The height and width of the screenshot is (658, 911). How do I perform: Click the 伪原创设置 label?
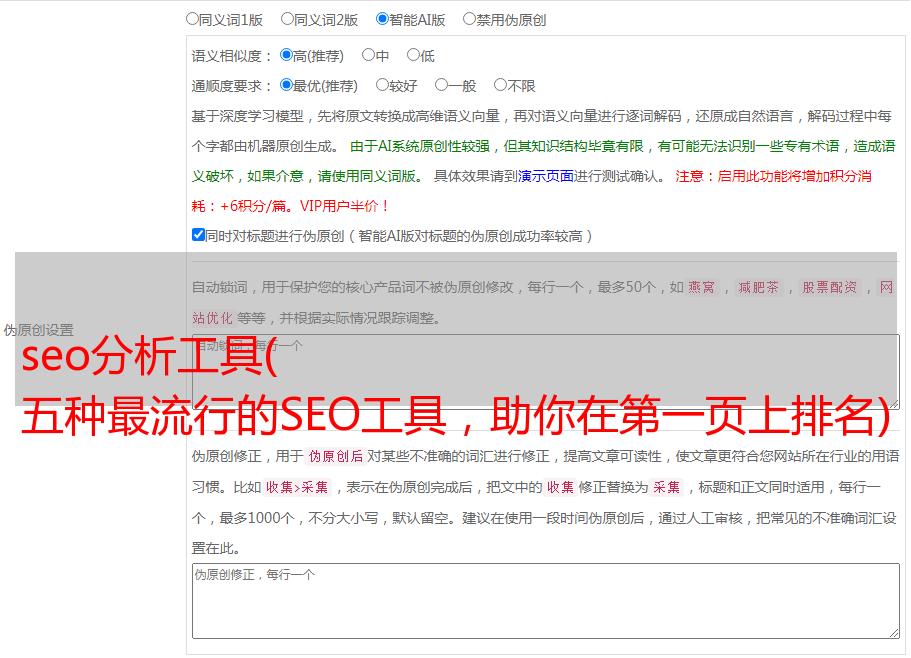tap(38, 330)
